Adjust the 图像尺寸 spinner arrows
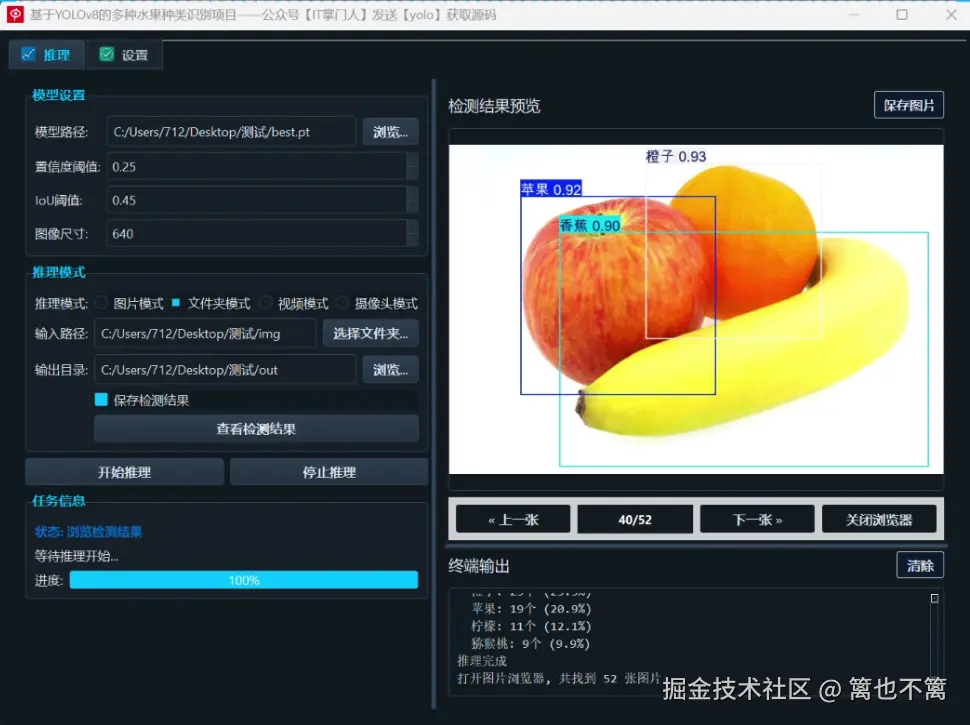 pyautogui.click(x=413, y=233)
